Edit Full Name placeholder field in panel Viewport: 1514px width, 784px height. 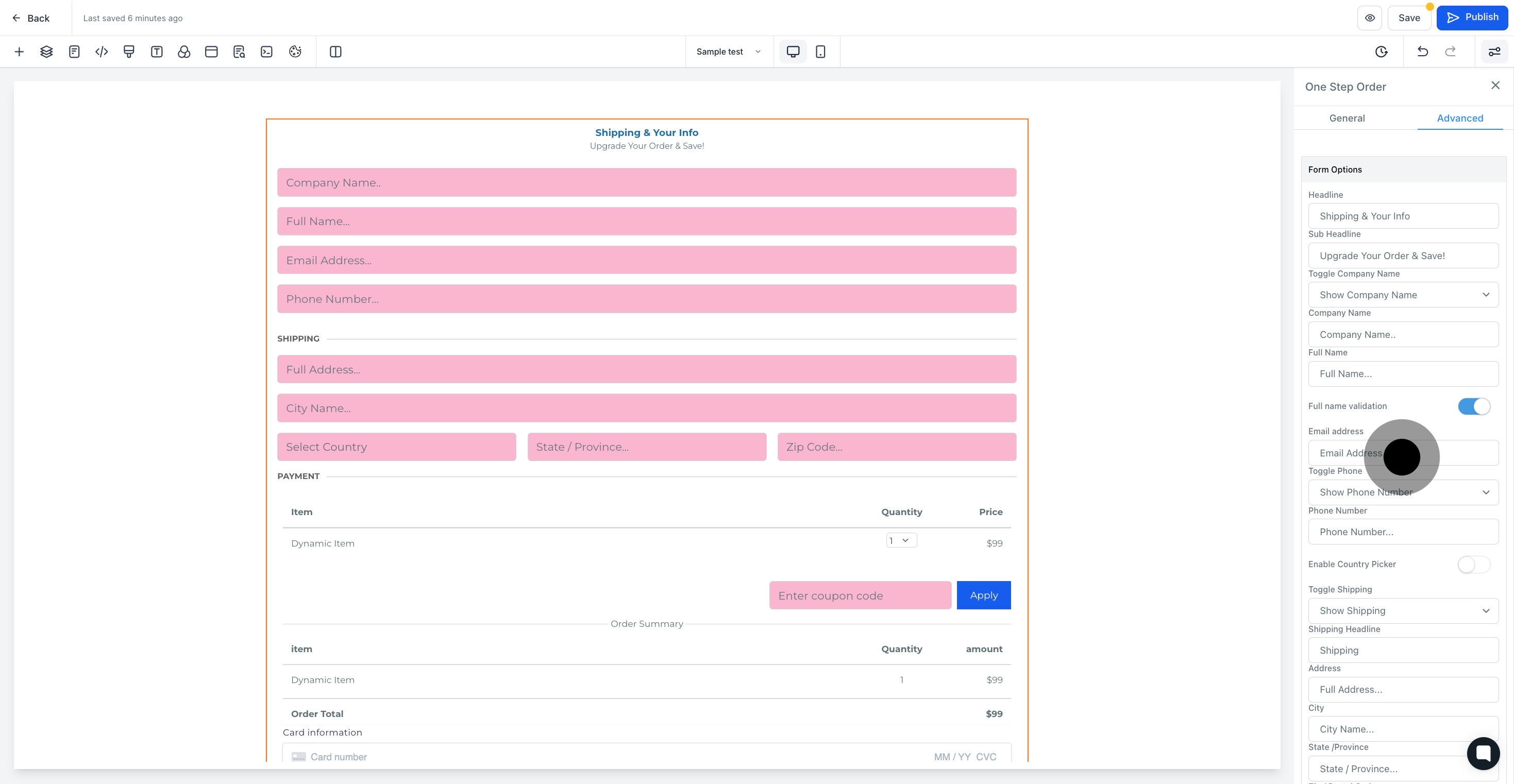[1403, 374]
